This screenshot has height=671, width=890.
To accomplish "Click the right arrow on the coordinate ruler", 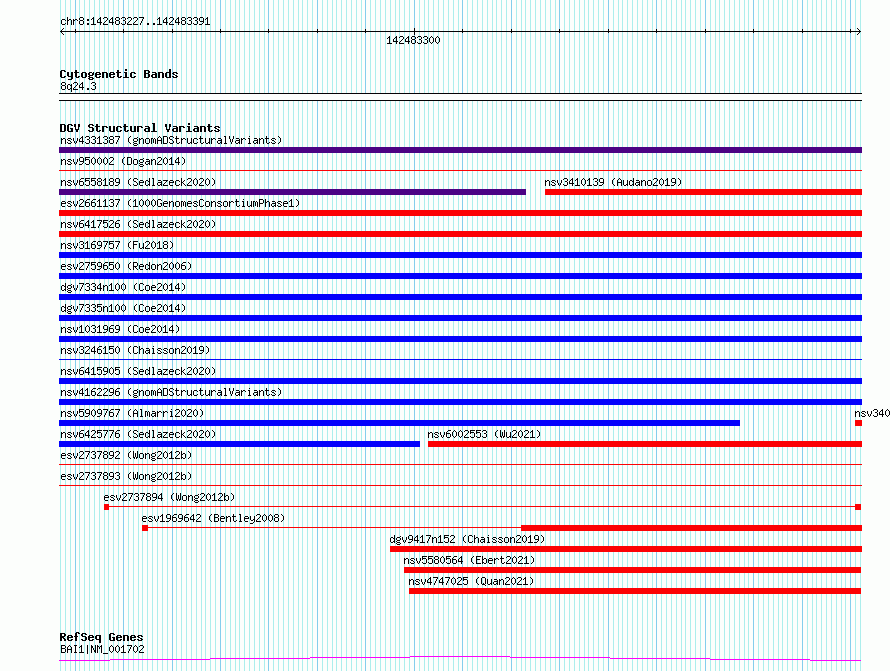I will coord(858,31).
